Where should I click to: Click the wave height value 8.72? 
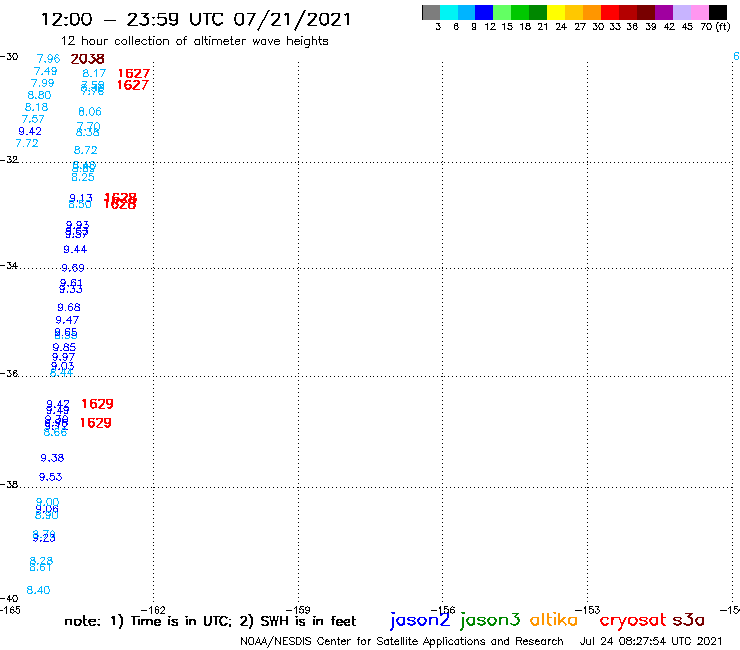tap(85, 150)
